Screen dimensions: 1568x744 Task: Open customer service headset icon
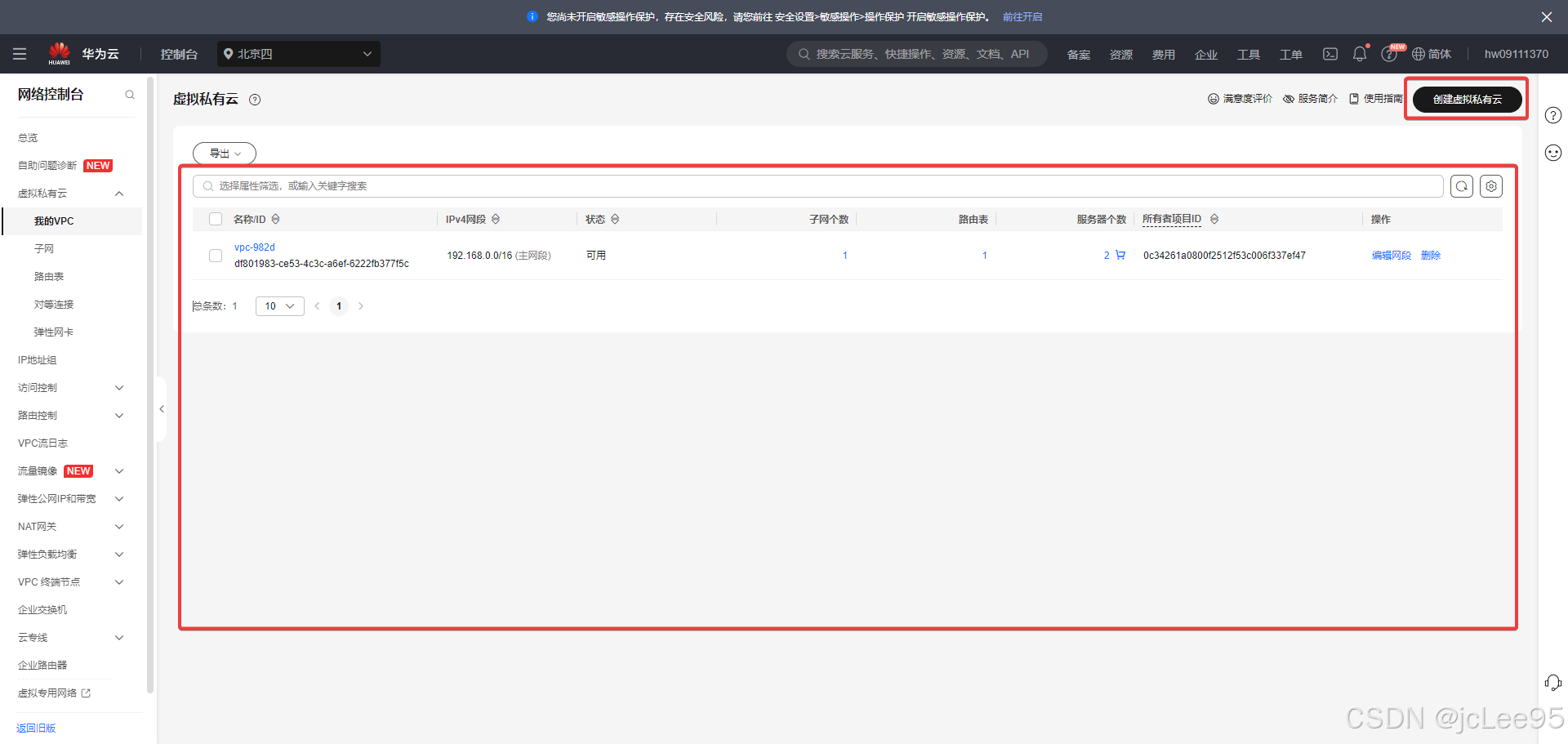tap(1553, 683)
